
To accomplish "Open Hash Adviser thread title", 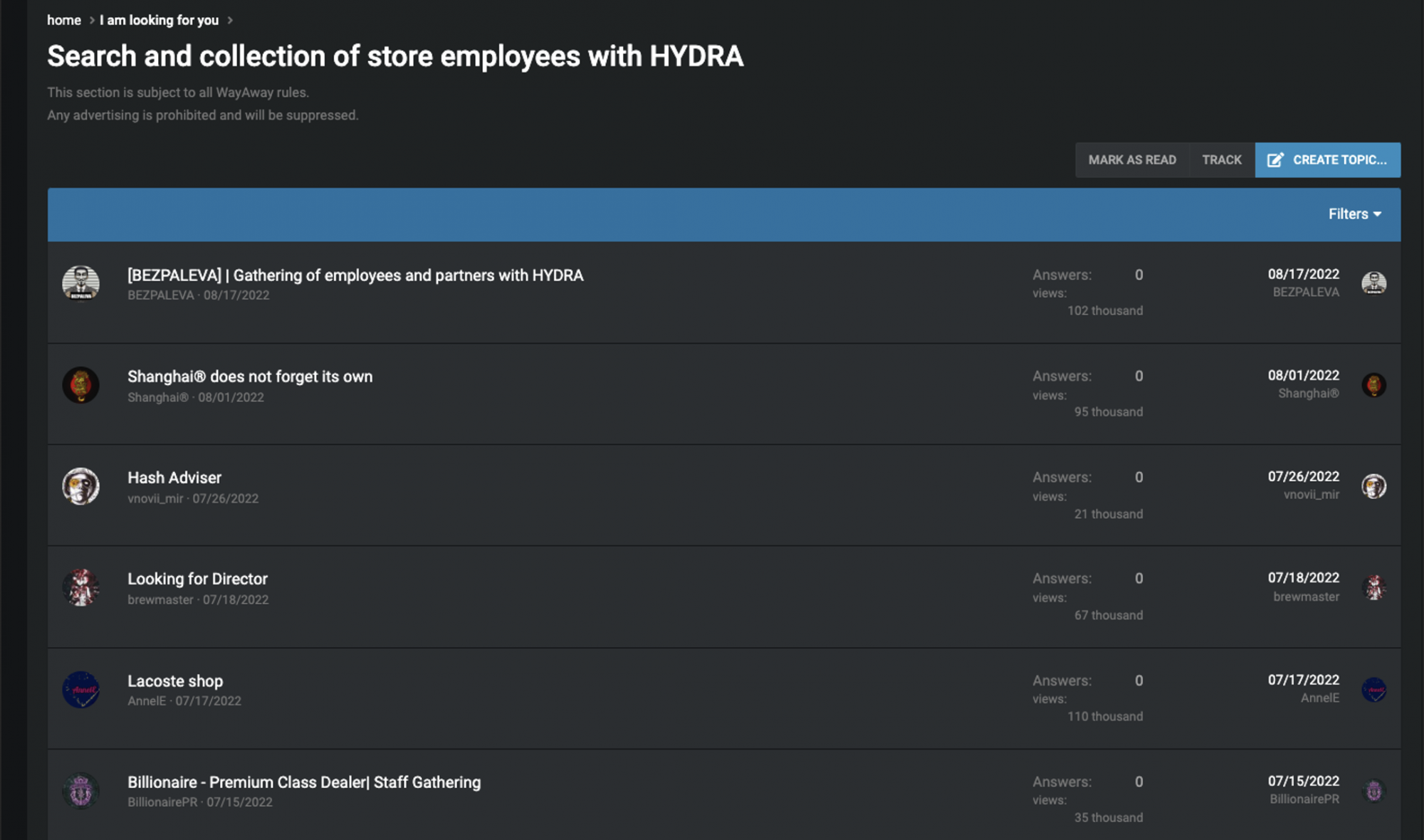I will coord(174,478).
